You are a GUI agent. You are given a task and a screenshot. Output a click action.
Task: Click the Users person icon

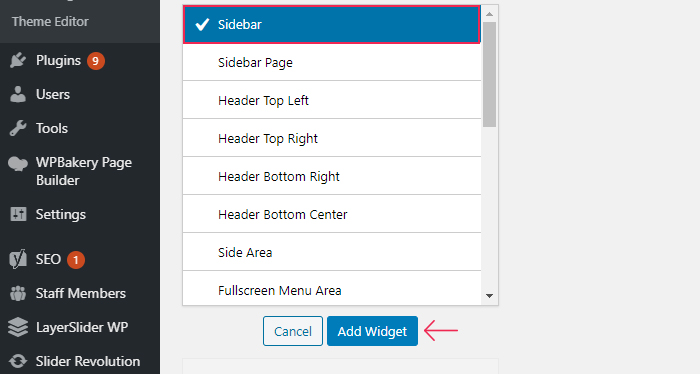(x=18, y=94)
